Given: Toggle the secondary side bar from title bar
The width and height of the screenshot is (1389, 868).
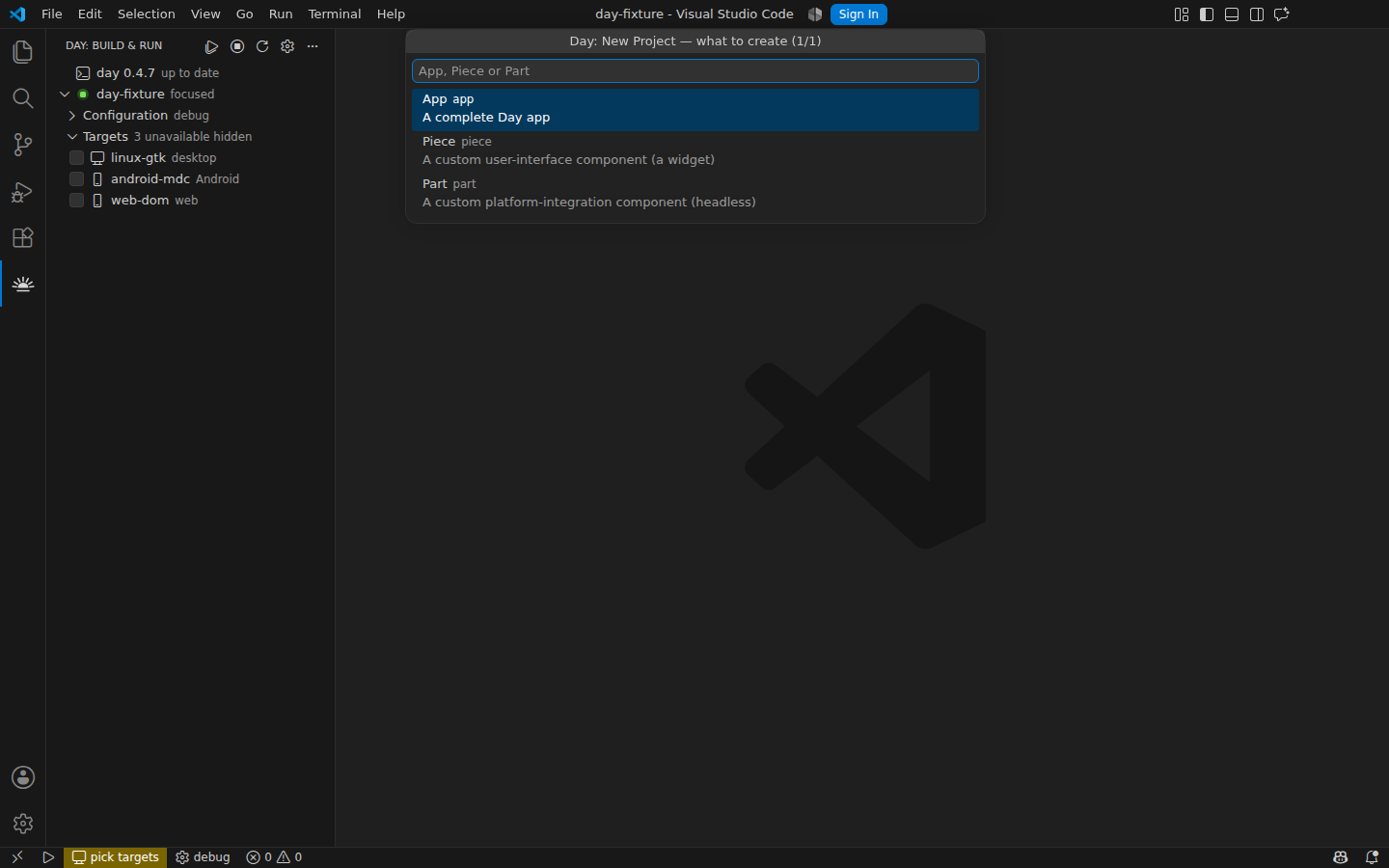Looking at the screenshot, I should click(x=1257, y=14).
